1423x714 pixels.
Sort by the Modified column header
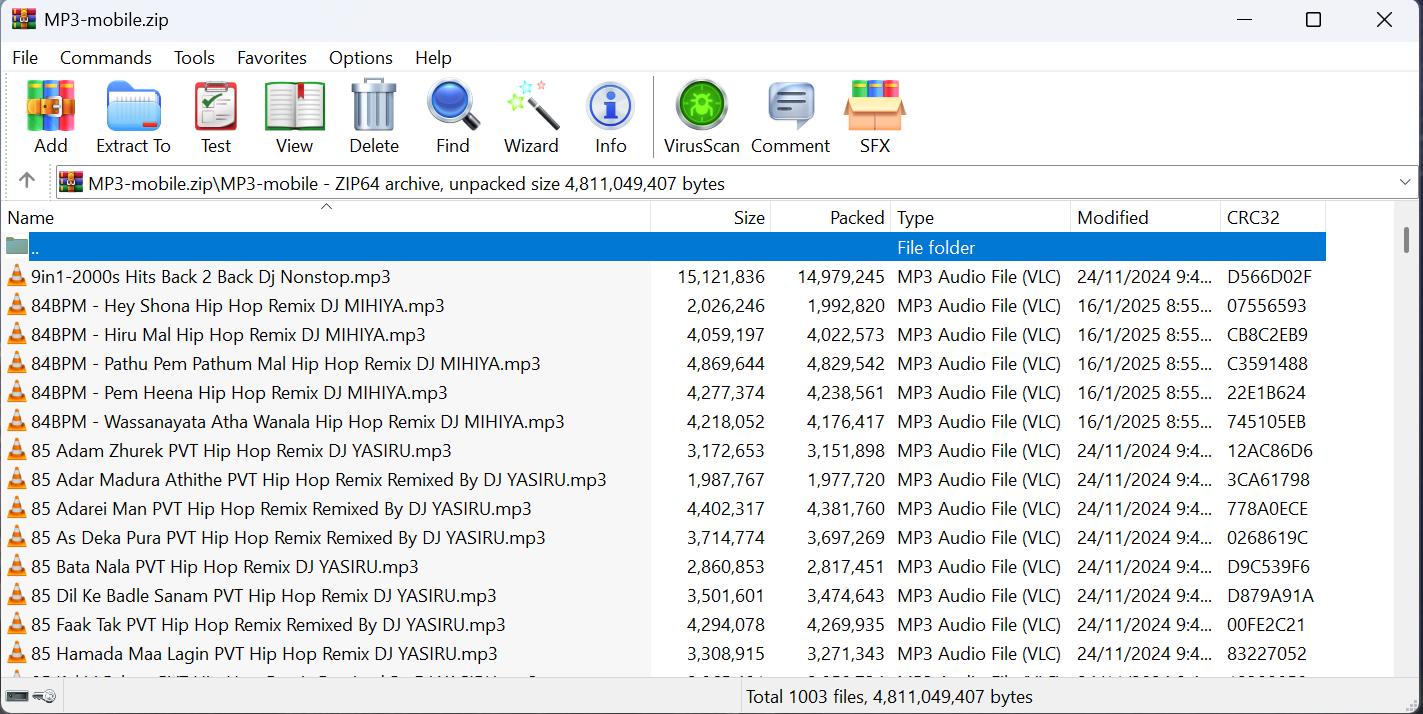point(1146,217)
